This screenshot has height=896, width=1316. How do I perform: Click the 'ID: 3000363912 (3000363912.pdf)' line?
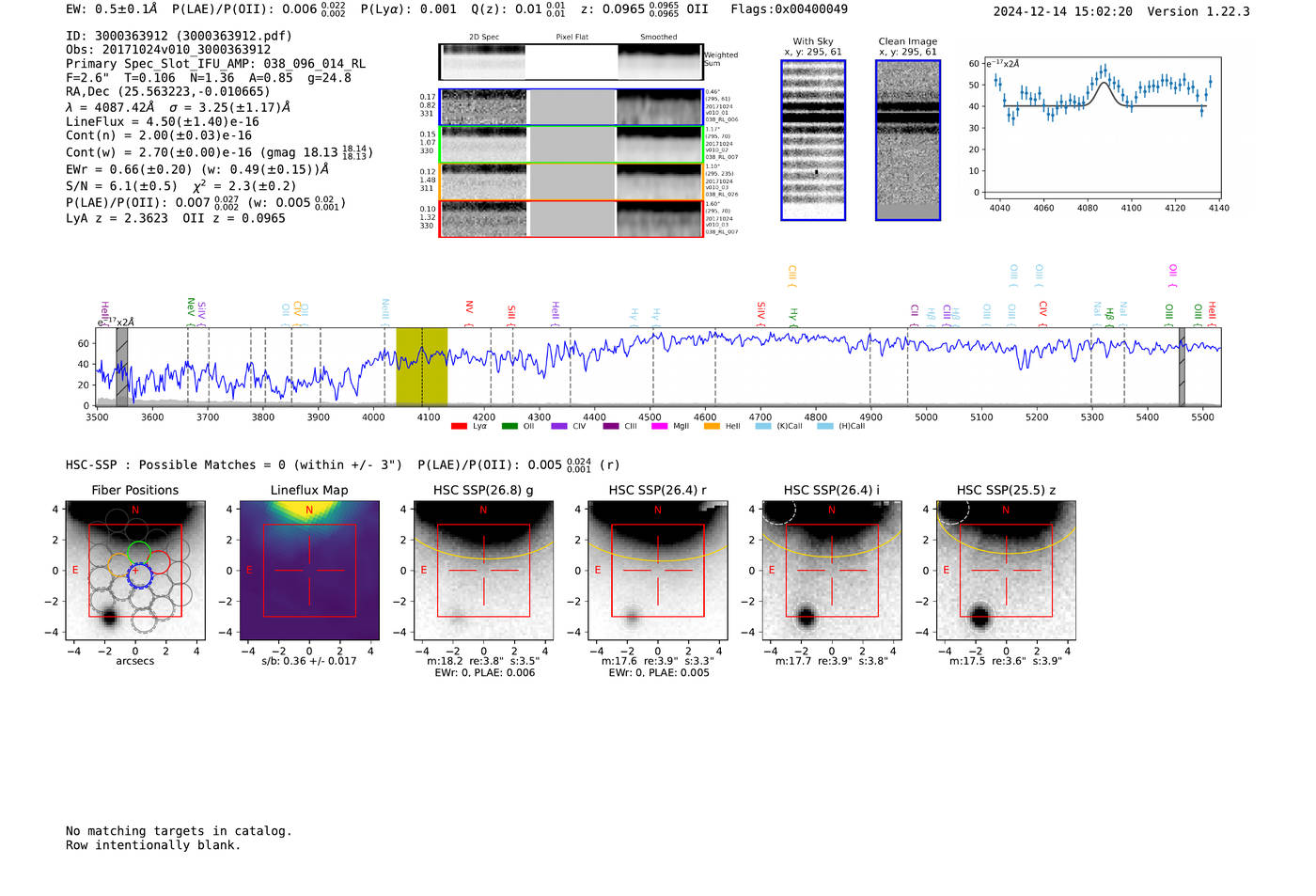tap(179, 36)
